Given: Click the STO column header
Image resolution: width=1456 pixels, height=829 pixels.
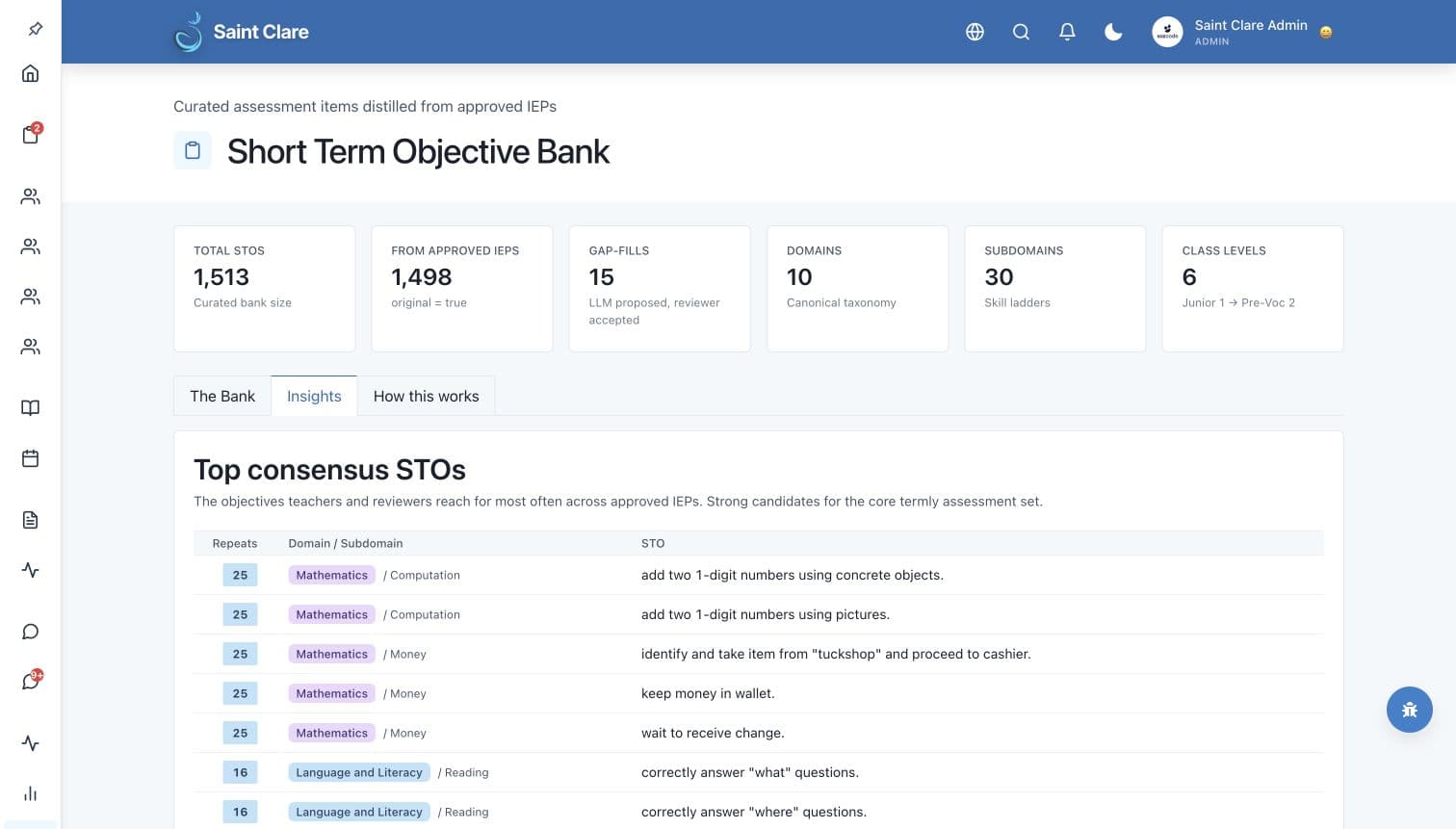Looking at the screenshot, I should point(653,543).
